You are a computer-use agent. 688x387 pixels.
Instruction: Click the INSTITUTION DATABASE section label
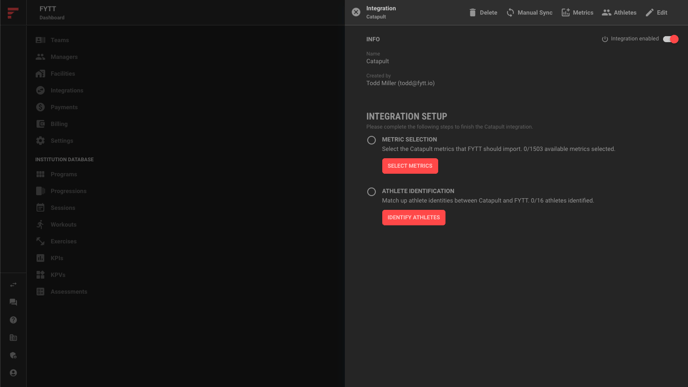(x=64, y=160)
